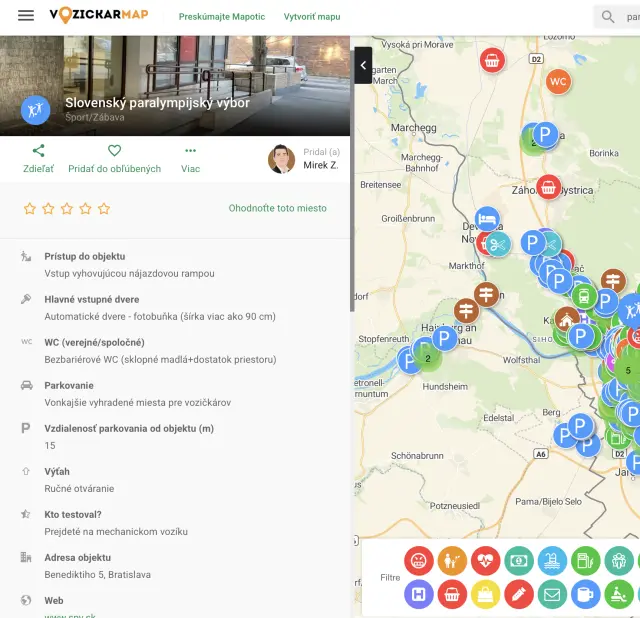Screen dimensions: 640x618
Task: Toggle the green gas station filter
Action: coord(586,560)
